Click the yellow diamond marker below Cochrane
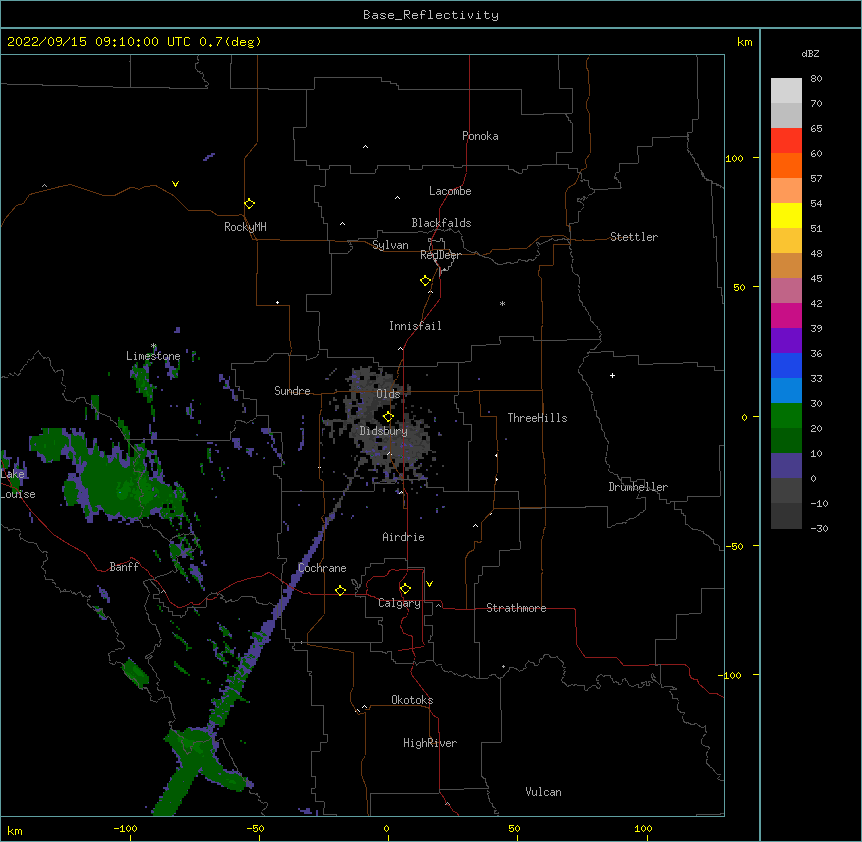The image size is (862, 842). 340,590
